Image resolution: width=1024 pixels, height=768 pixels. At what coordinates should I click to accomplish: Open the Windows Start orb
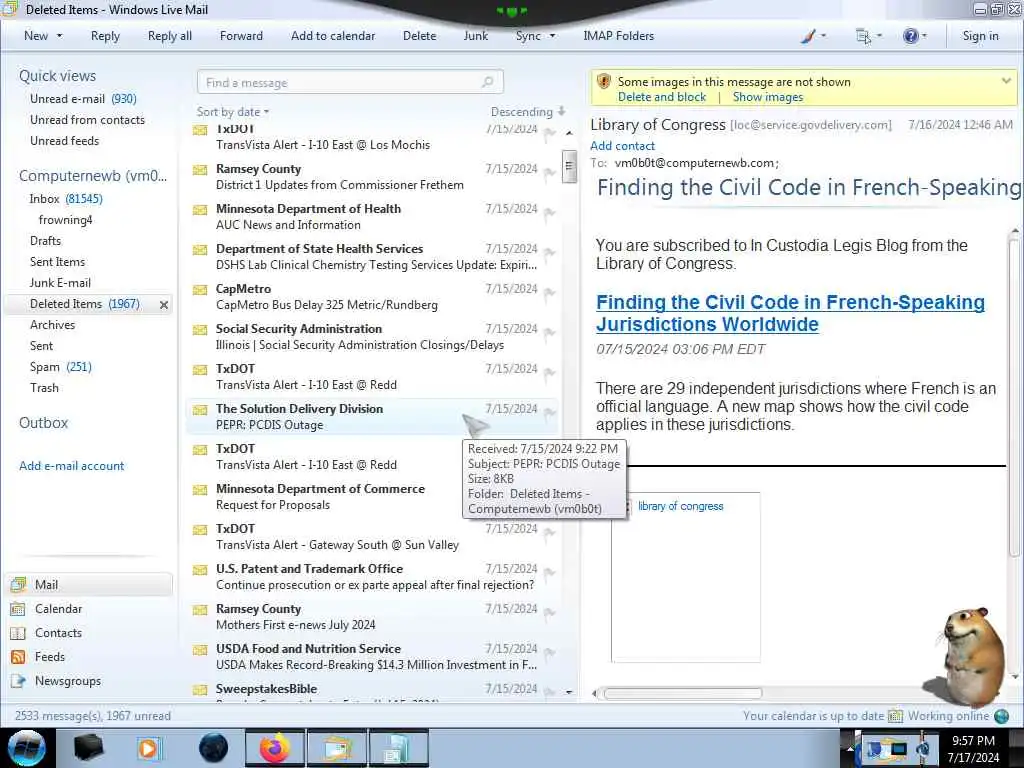pyautogui.click(x=27, y=748)
